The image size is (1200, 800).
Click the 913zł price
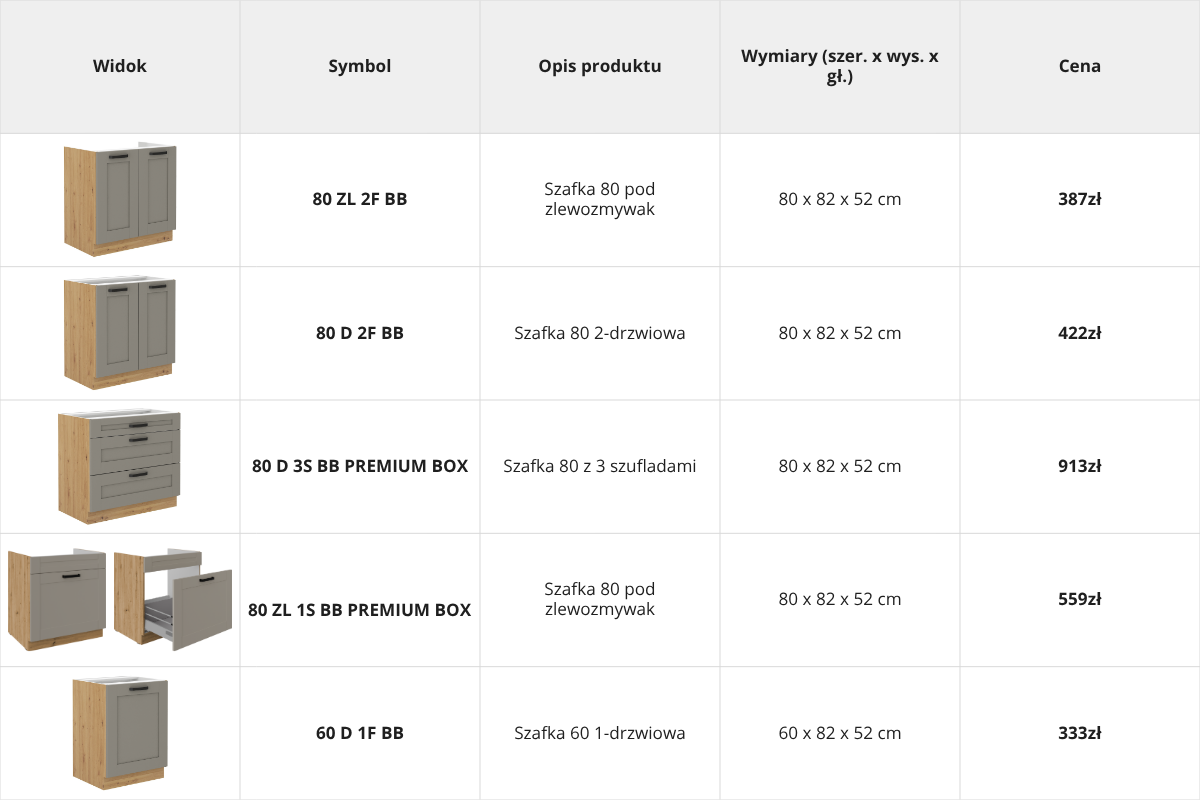click(1080, 466)
